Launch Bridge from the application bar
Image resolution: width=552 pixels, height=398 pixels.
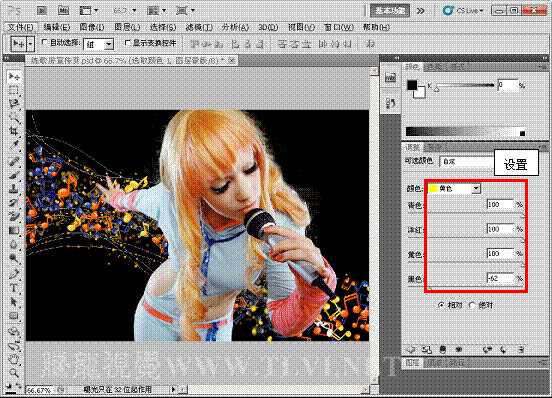[x=42, y=11]
